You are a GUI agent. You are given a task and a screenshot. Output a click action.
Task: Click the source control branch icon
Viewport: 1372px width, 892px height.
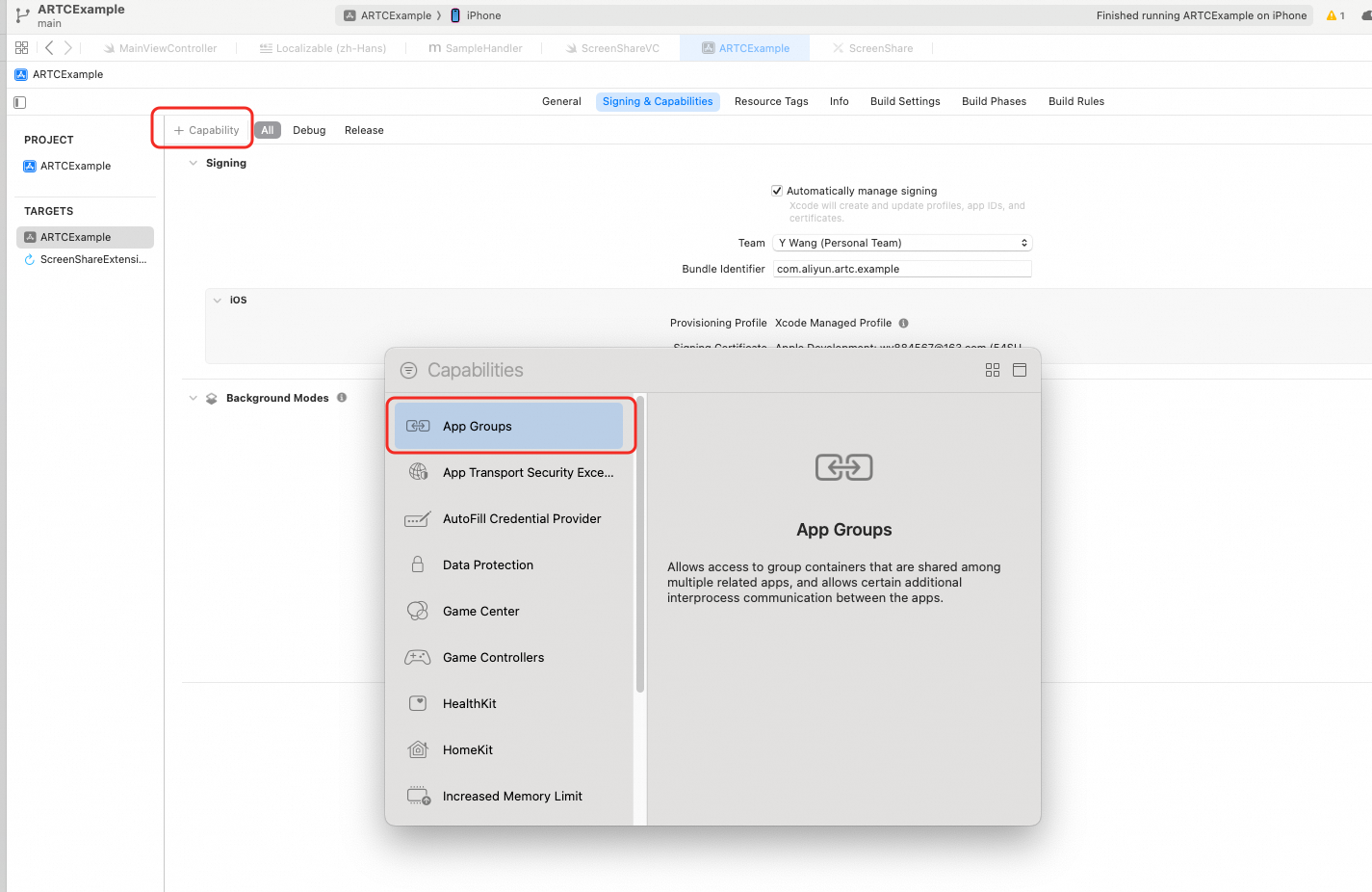(x=22, y=15)
